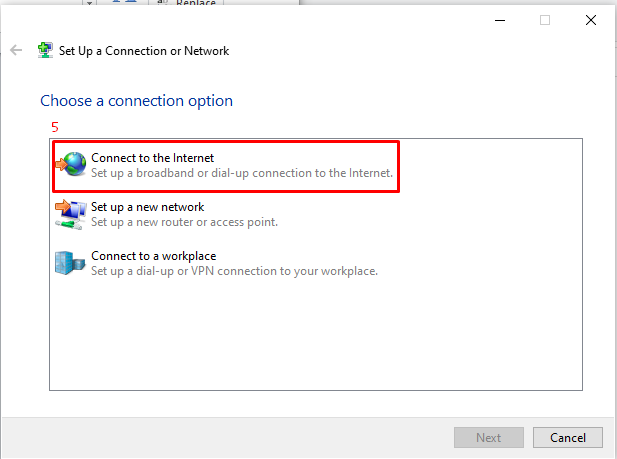The height and width of the screenshot is (459, 617).
Task: Click the broadband or dial-up connection description
Action: tap(242, 173)
